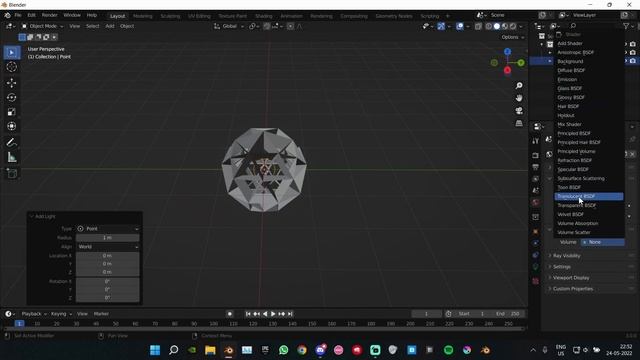Image resolution: width=640 pixels, height=360 pixels.
Task: Open the viewport Options dropdown
Action: [512, 37]
